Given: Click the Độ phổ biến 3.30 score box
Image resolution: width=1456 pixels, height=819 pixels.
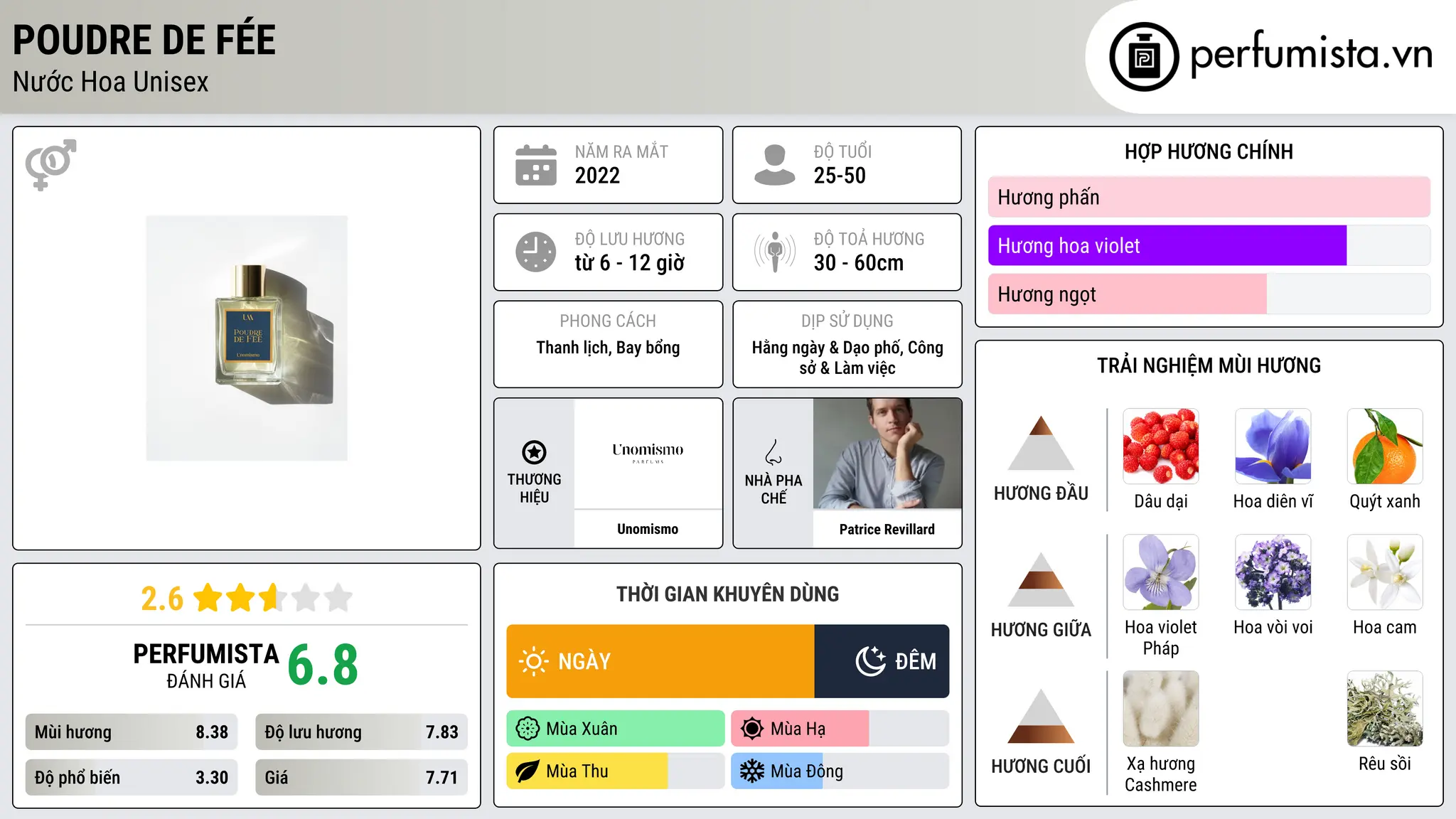Looking at the screenshot, I should click(x=132, y=778).
